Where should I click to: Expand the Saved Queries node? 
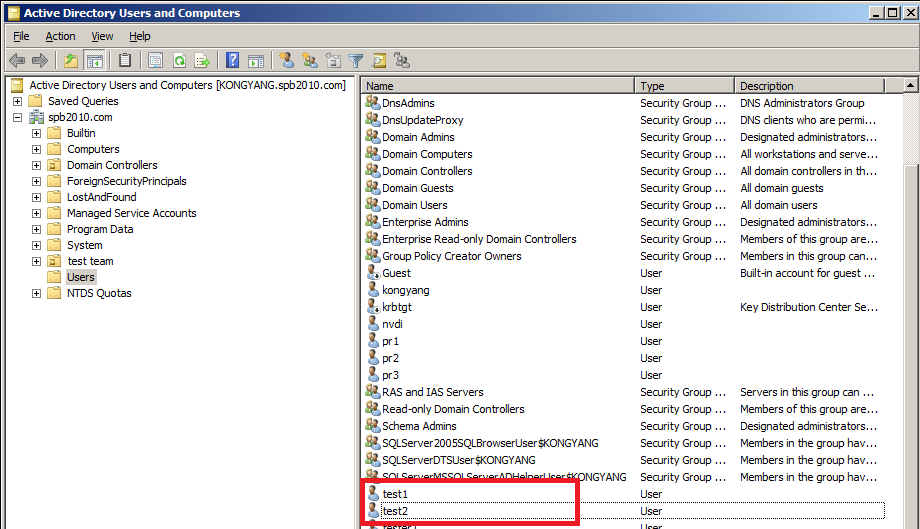tap(18, 101)
